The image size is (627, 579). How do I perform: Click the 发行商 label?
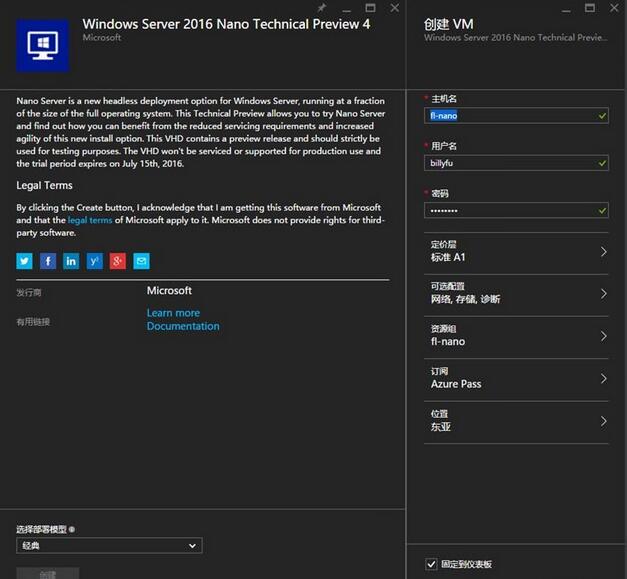29,293
